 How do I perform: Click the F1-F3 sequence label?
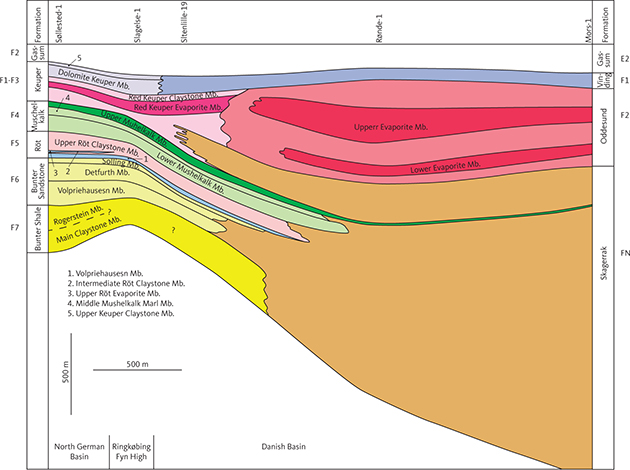point(10,80)
